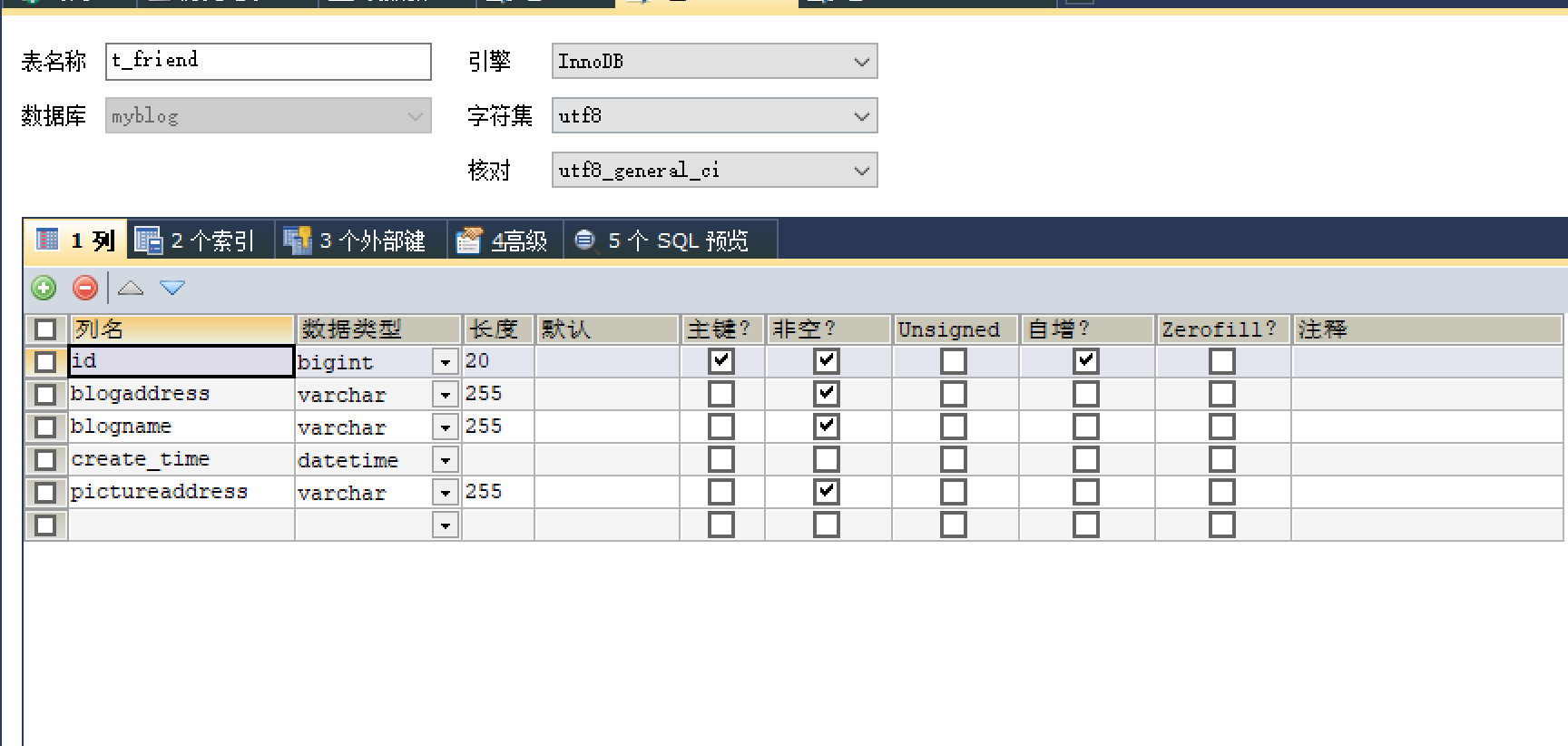Click the t_friend table name field
The height and width of the screenshot is (746, 1568).
[x=269, y=61]
